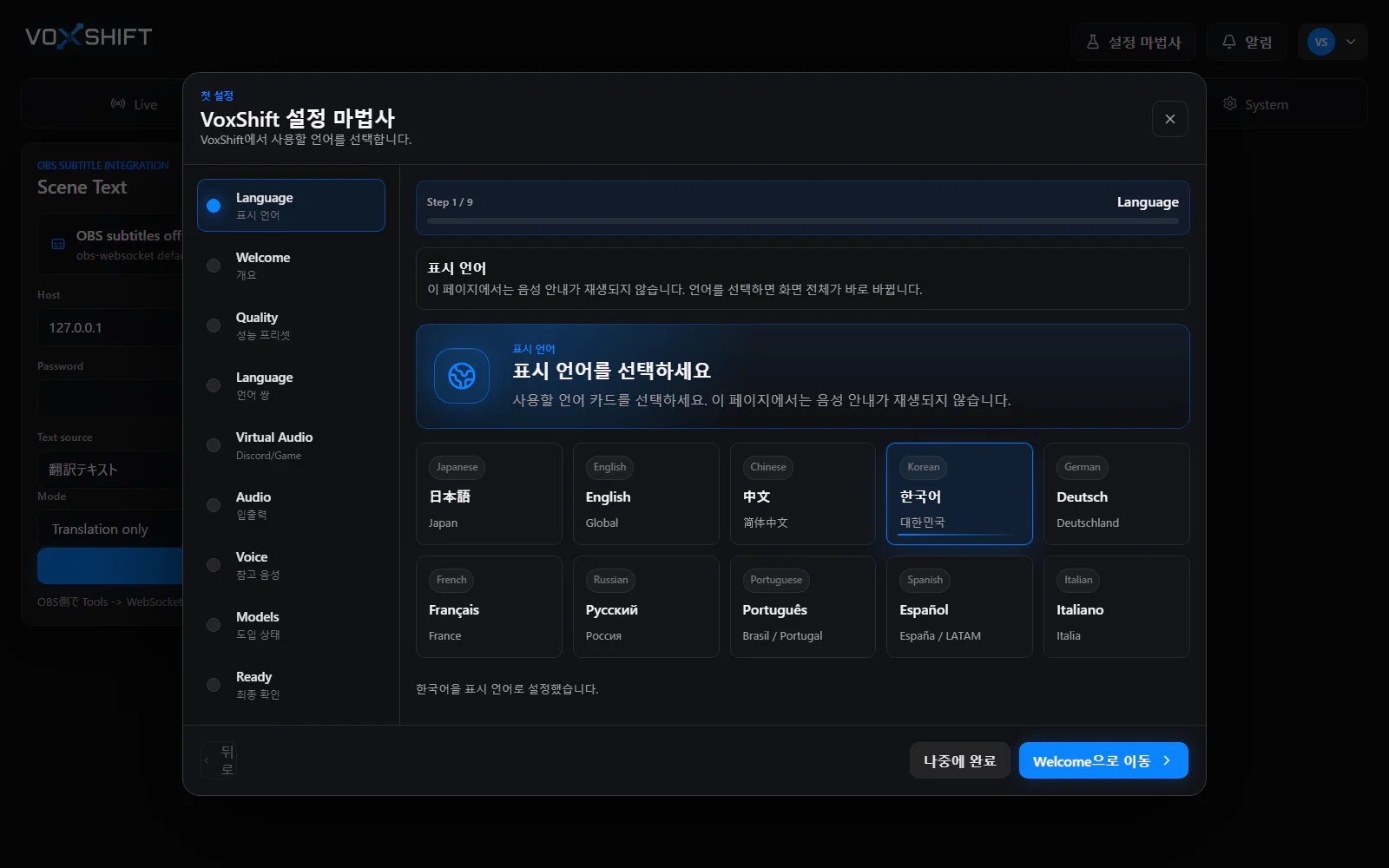The image size is (1389, 868).
Task: Click the Host field showing 127.0.0.1
Action: [110, 328]
